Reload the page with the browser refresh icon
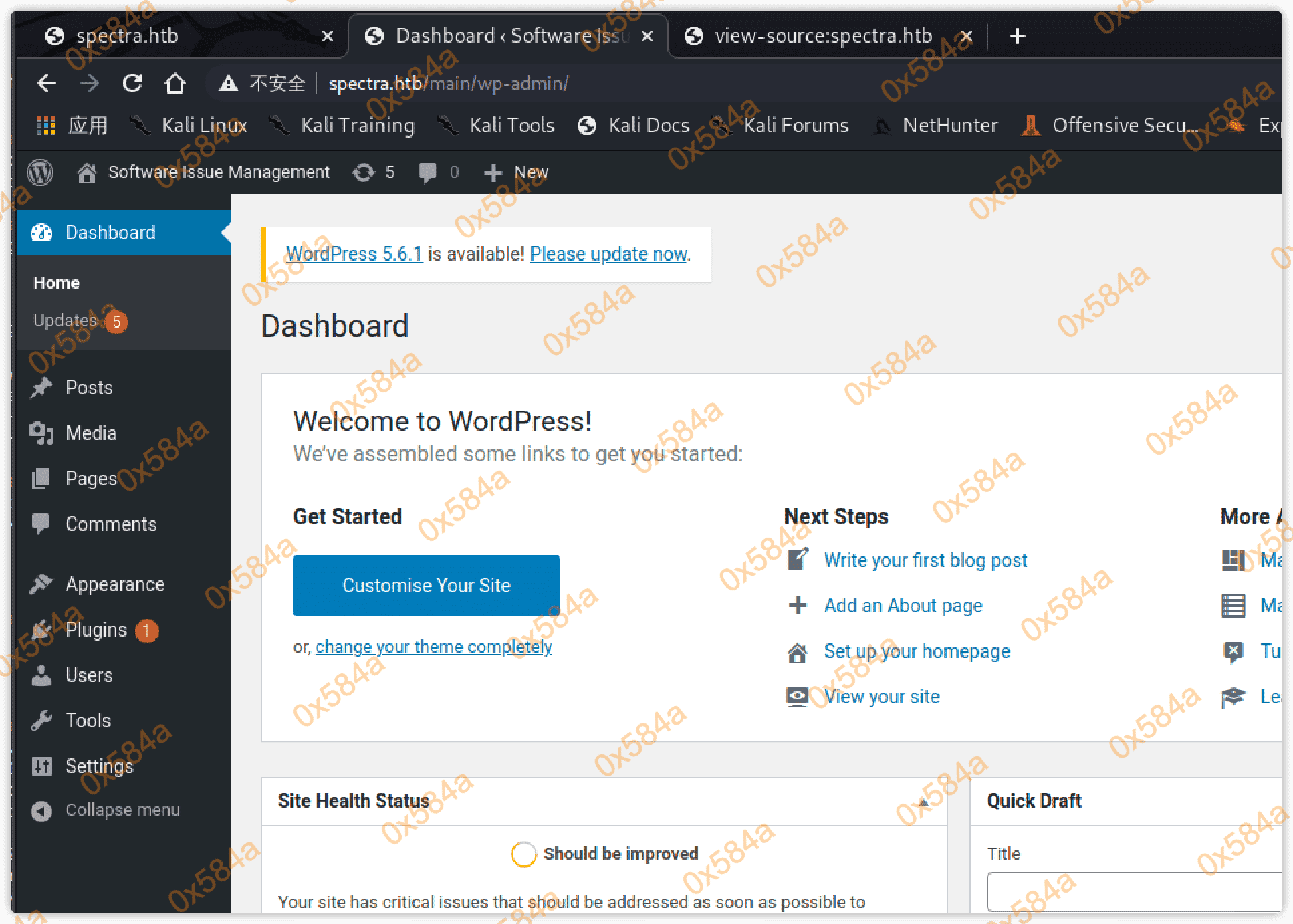 132,84
